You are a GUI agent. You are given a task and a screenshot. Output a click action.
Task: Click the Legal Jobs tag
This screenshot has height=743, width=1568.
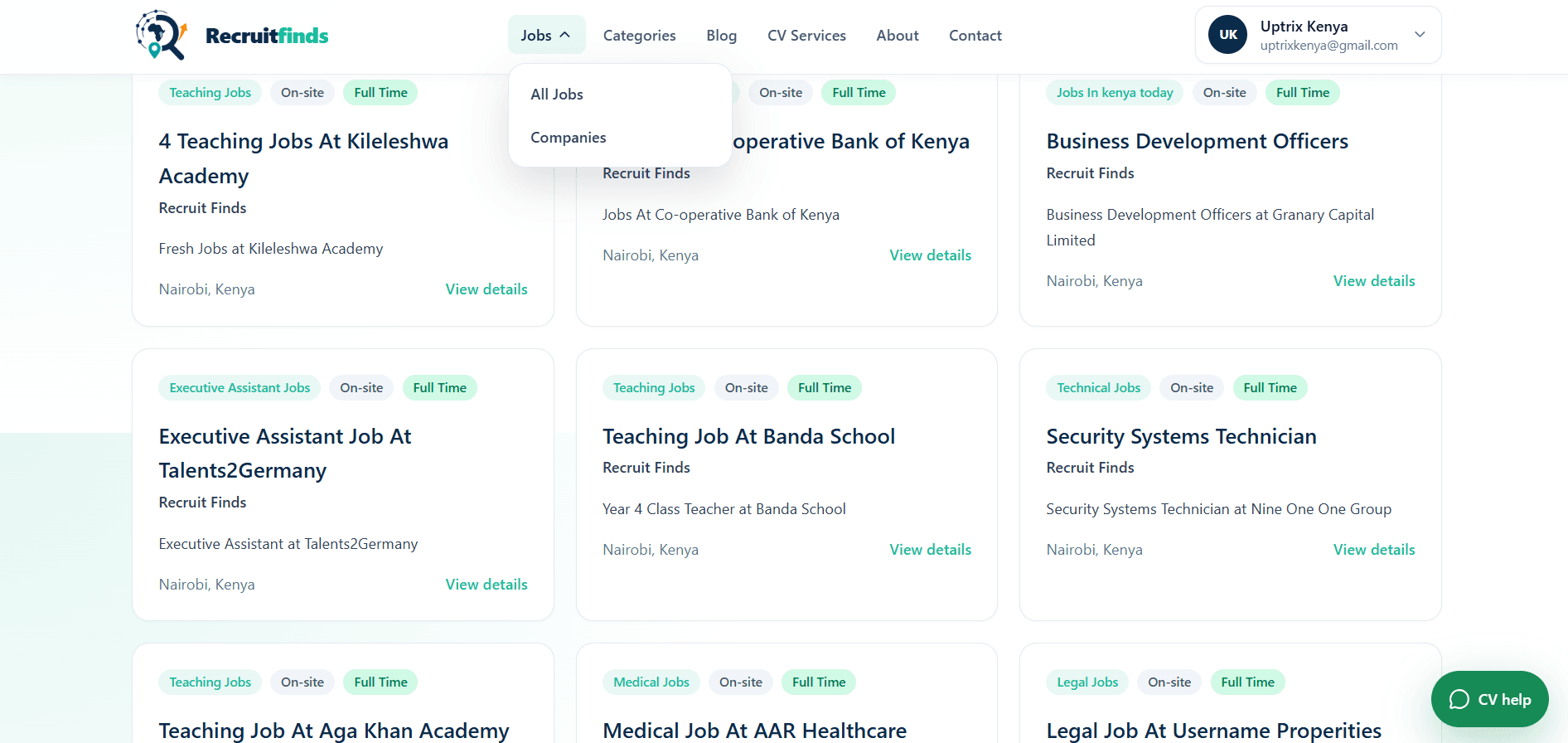coord(1087,682)
